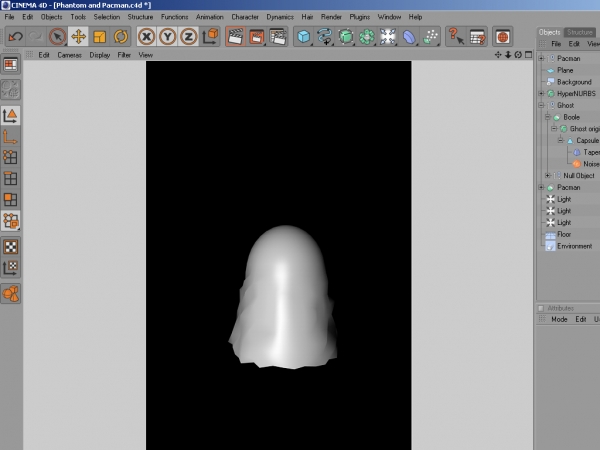Screen dimensions: 600x450
Task: Select the Texture Axis tool
Action: click(10, 267)
